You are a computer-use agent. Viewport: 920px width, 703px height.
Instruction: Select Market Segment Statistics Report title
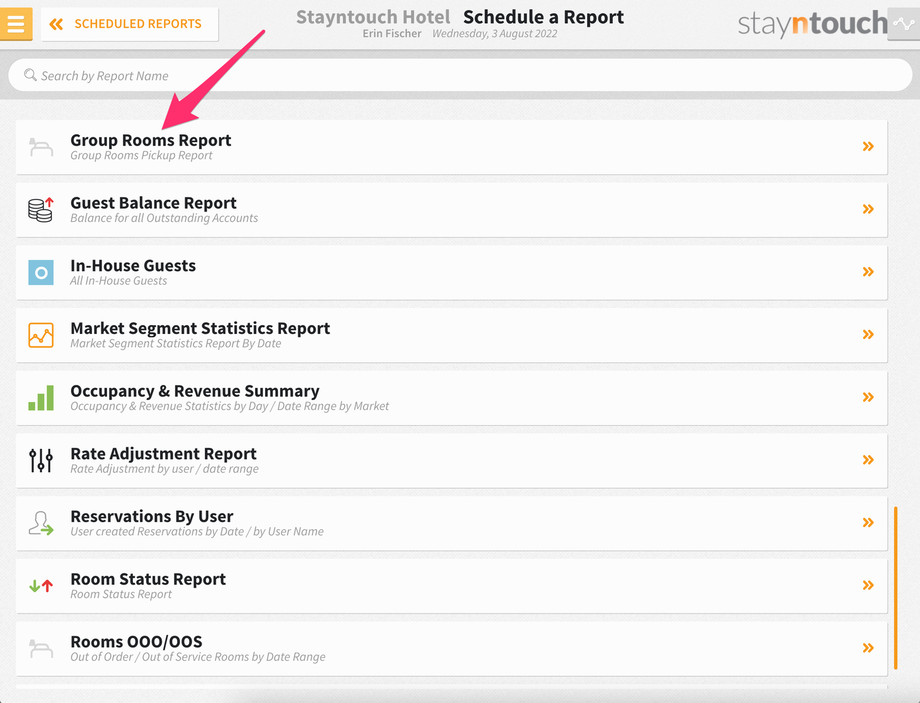pos(200,329)
